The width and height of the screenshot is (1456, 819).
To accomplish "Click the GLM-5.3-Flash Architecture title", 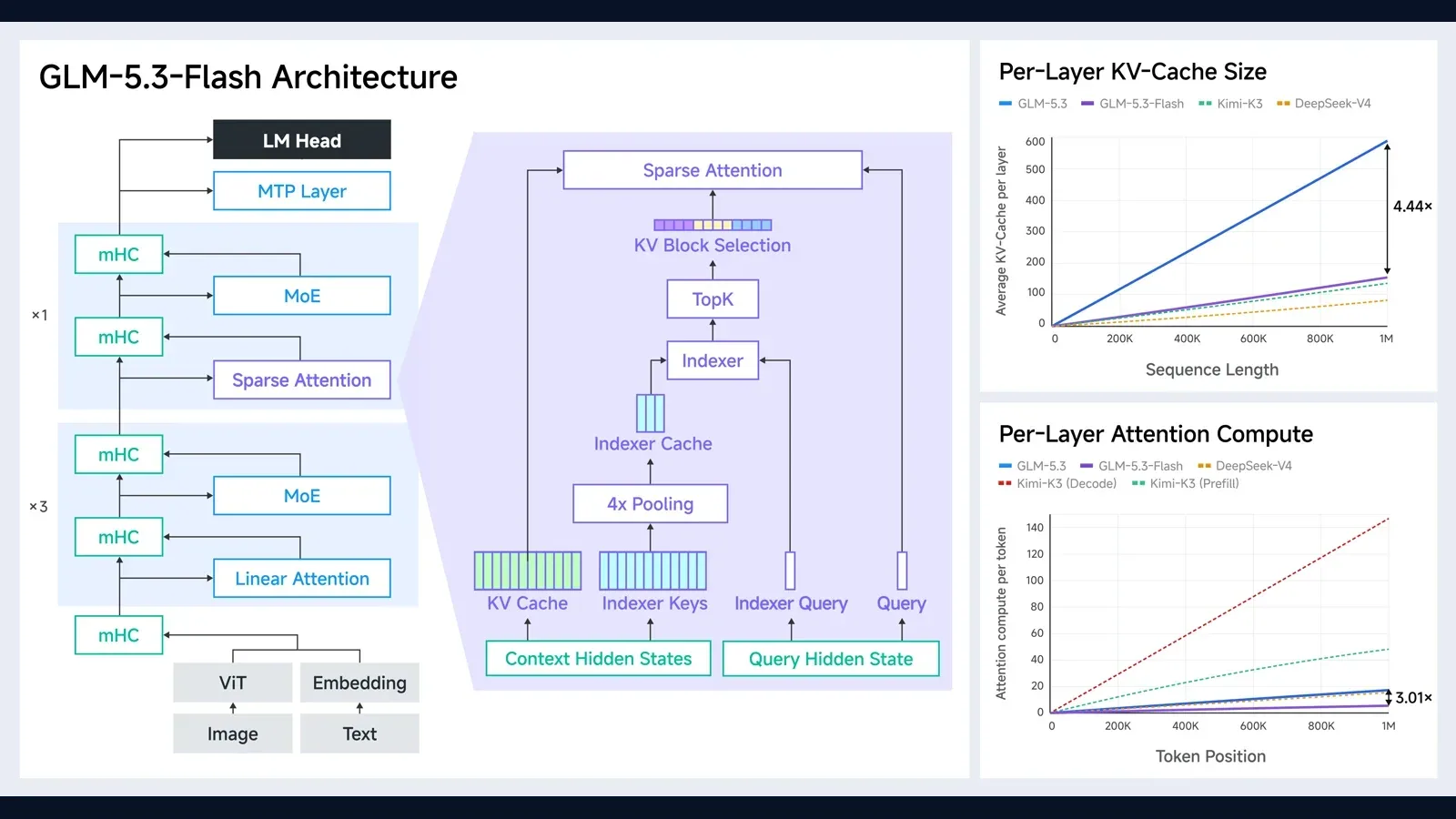I will click(x=248, y=77).
